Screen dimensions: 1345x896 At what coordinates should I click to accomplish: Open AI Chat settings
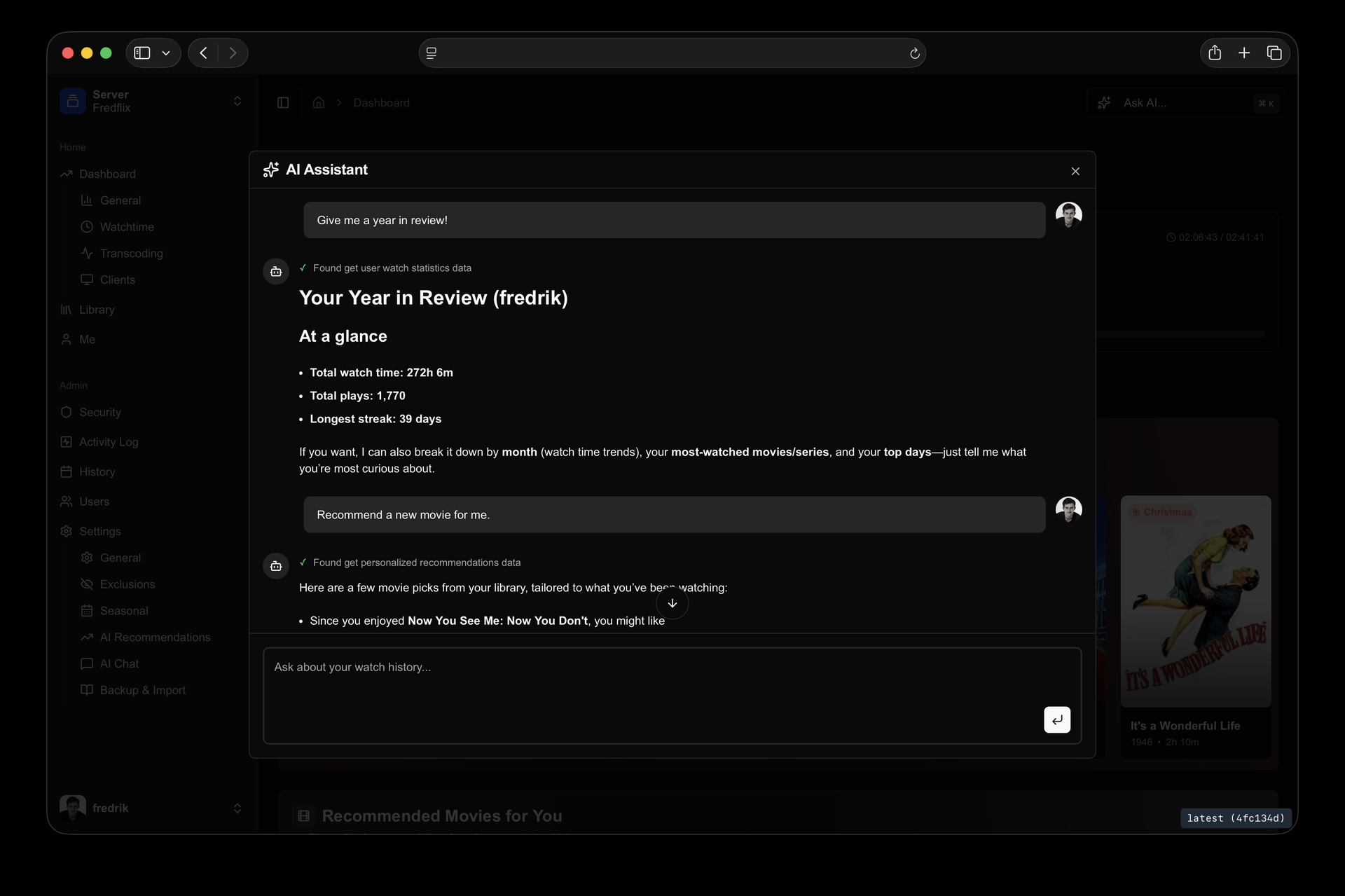click(x=119, y=664)
